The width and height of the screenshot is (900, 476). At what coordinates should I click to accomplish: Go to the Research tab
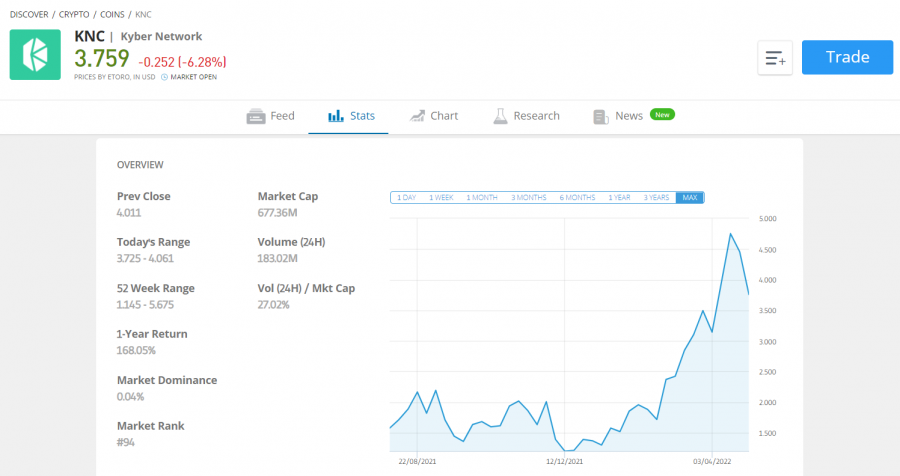[526, 116]
